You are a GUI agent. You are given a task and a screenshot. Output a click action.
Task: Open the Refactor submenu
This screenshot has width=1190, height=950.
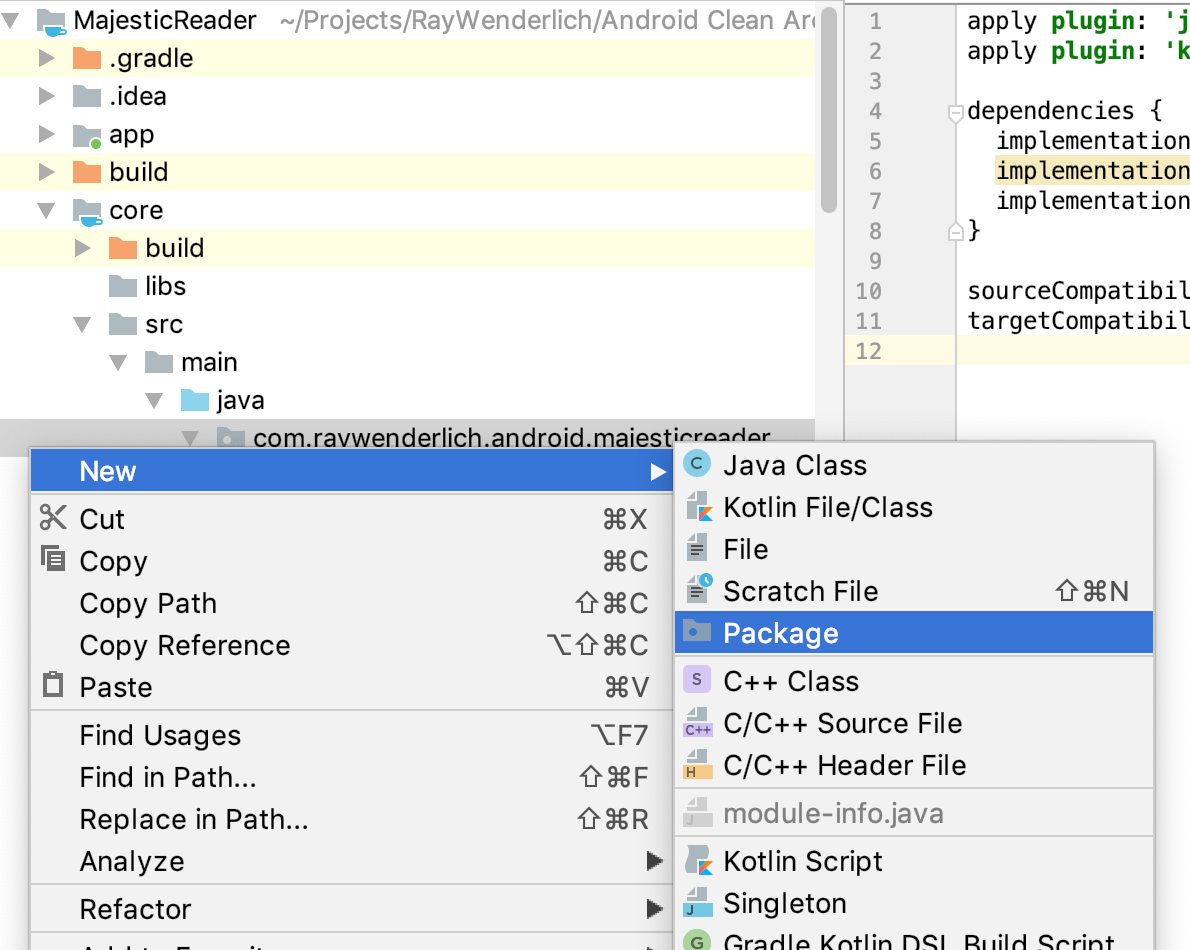[351, 909]
